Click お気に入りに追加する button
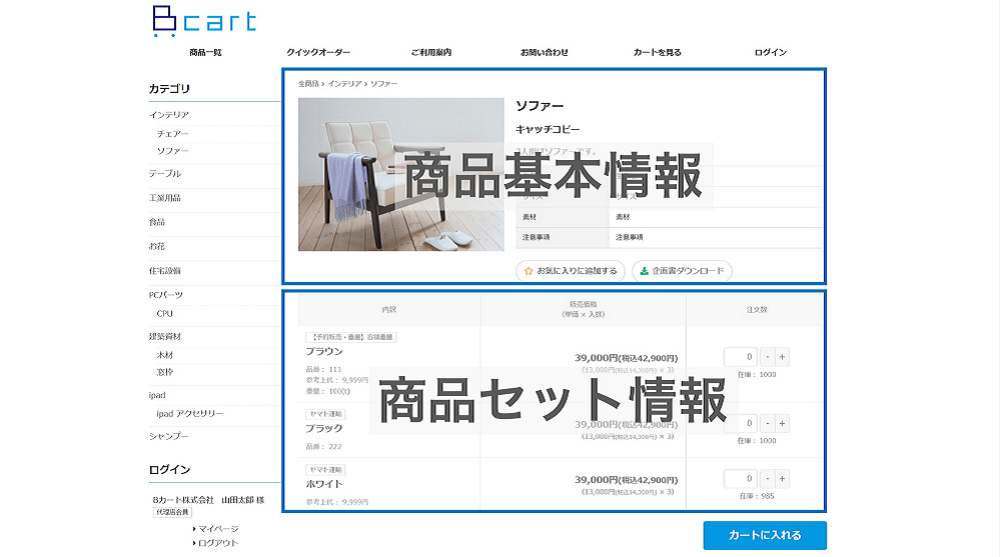This screenshot has width=1000, height=557. pos(570,271)
